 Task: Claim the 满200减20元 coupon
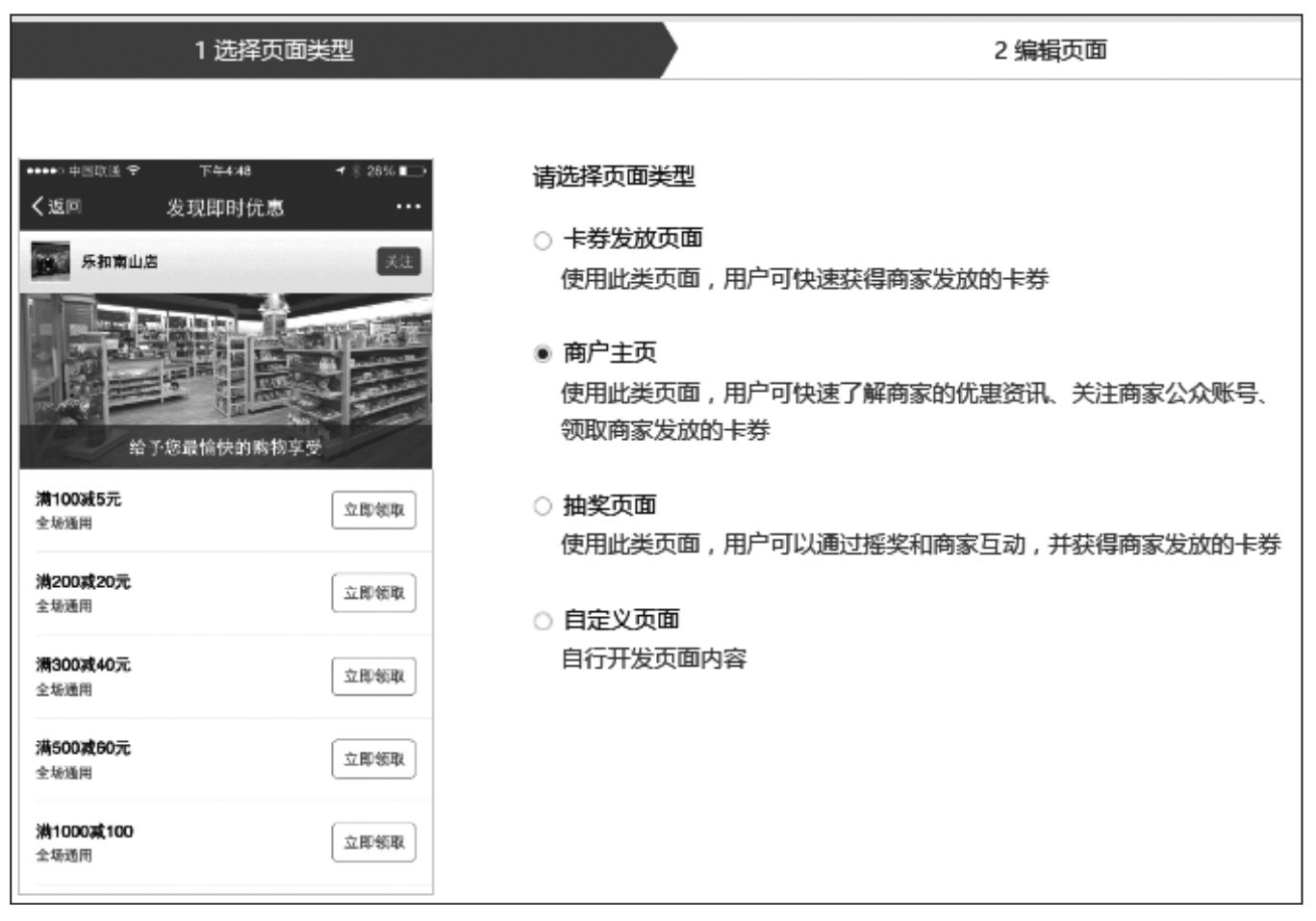coord(373,593)
